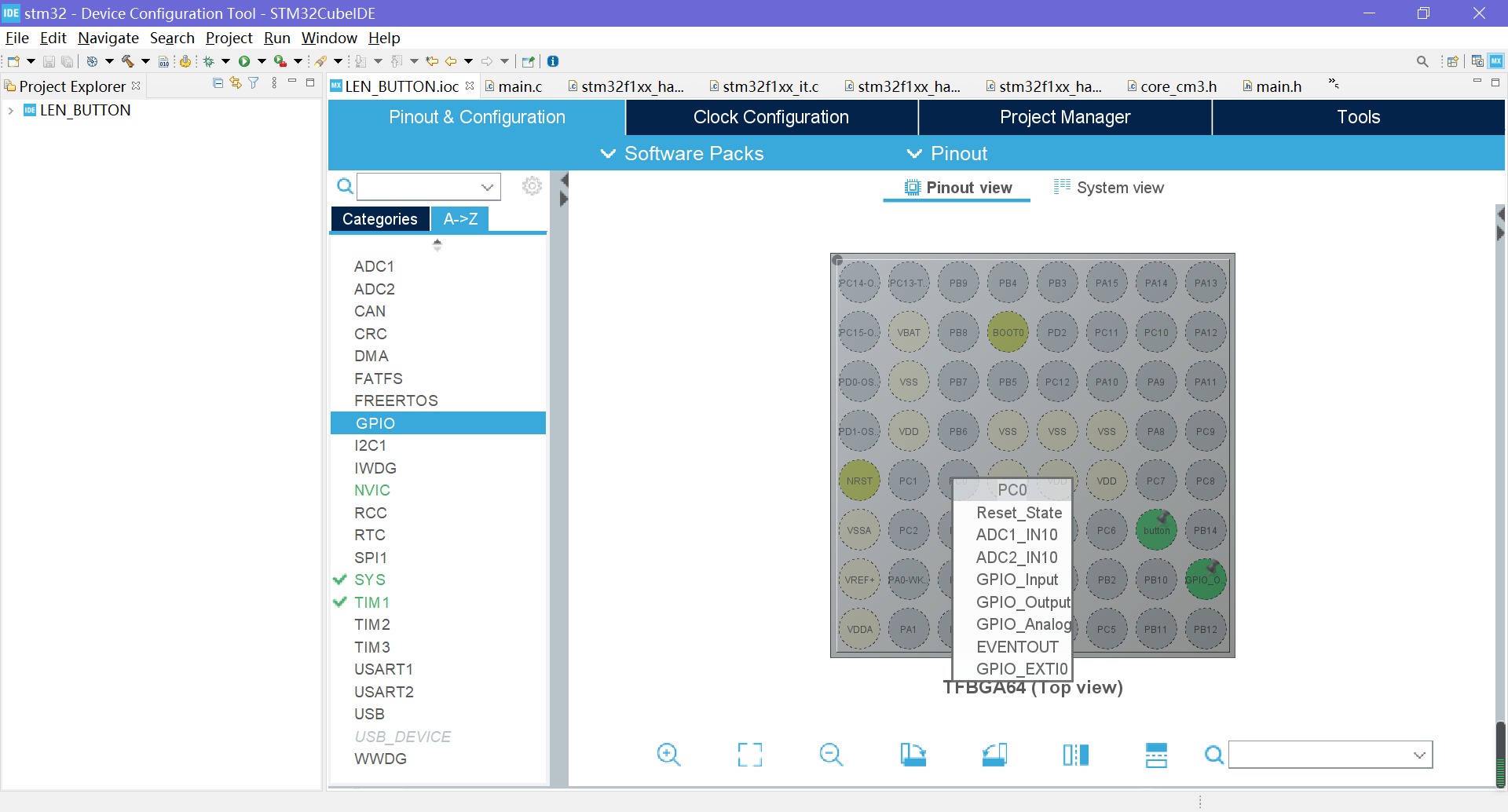
Task: Click the Save icon in the toolbar
Action: [x=49, y=61]
